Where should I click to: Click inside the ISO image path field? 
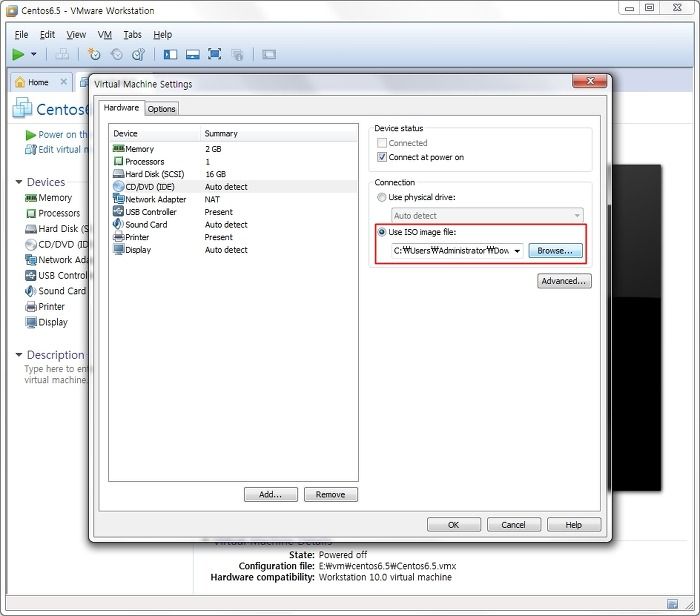(x=452, y=251)
